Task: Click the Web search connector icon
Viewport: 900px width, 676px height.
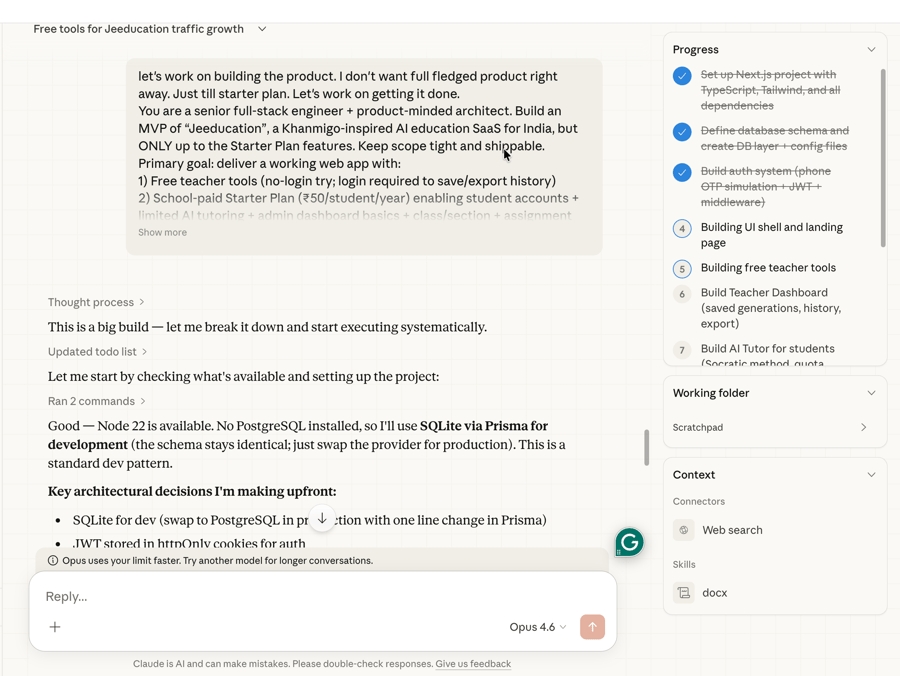Action: coord(684,530)
